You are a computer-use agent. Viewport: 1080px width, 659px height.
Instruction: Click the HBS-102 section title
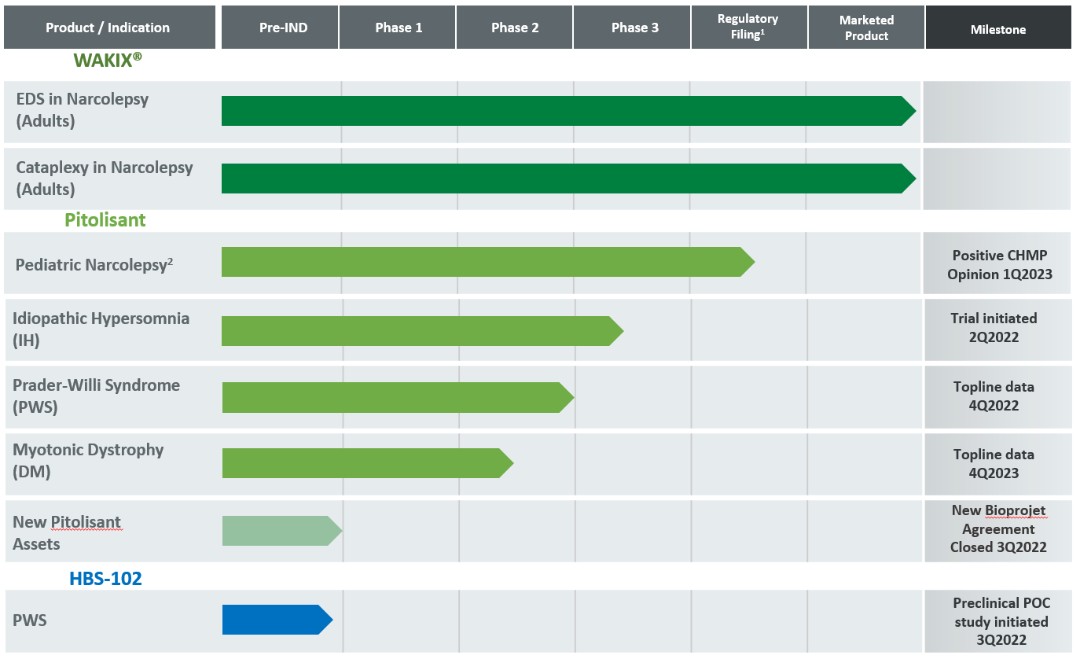(x=105, y=578)
